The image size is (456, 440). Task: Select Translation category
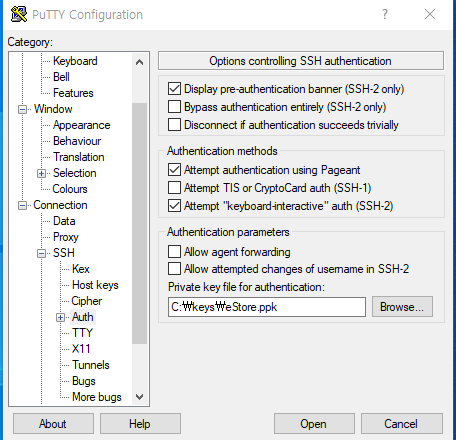[x=79, y=157]
